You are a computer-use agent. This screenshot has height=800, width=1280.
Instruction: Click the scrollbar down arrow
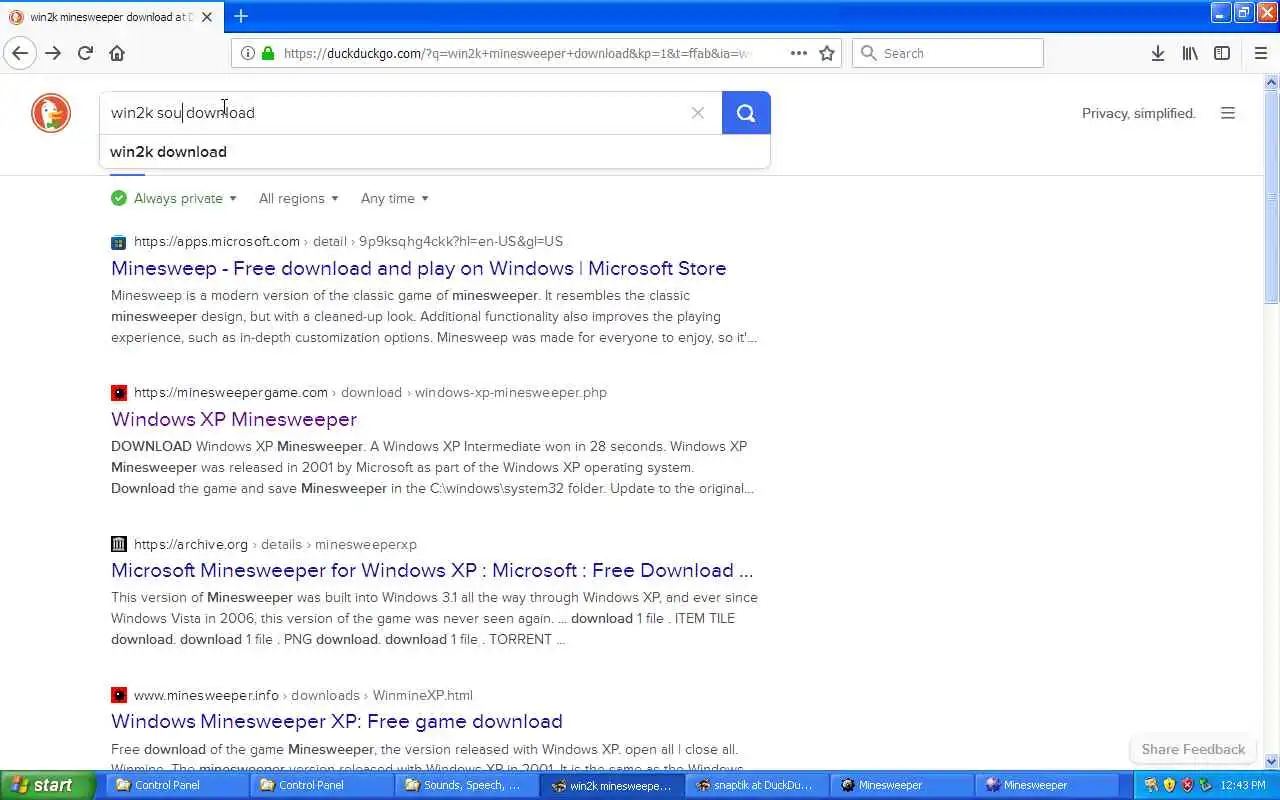click(x=1272, y=761)
